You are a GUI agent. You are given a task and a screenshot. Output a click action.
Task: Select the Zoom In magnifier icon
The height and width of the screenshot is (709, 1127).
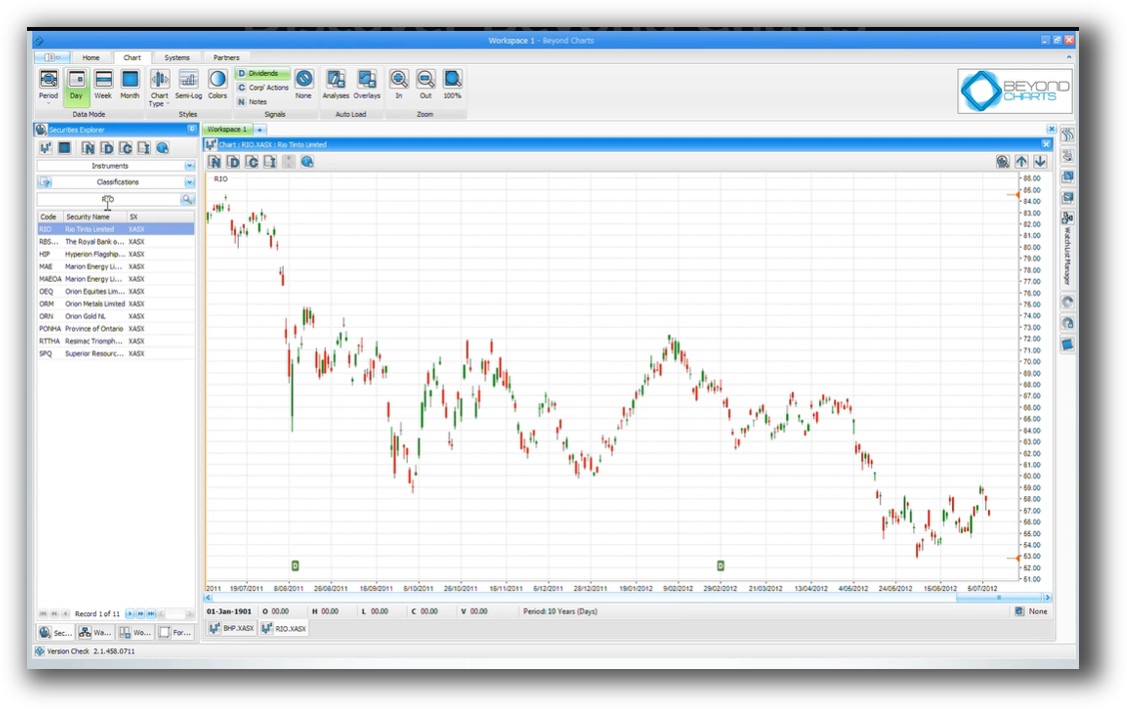point(399,85)
